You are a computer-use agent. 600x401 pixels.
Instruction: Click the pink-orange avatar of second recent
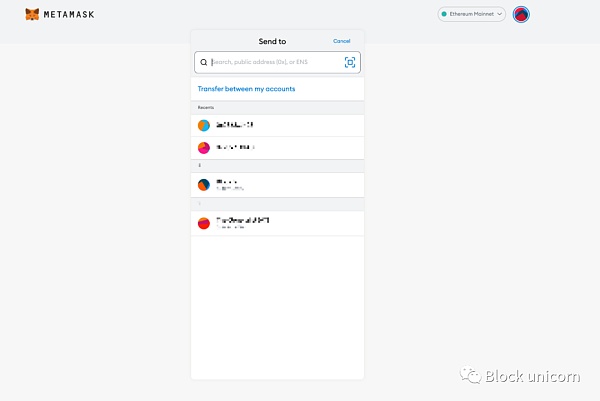204,147
